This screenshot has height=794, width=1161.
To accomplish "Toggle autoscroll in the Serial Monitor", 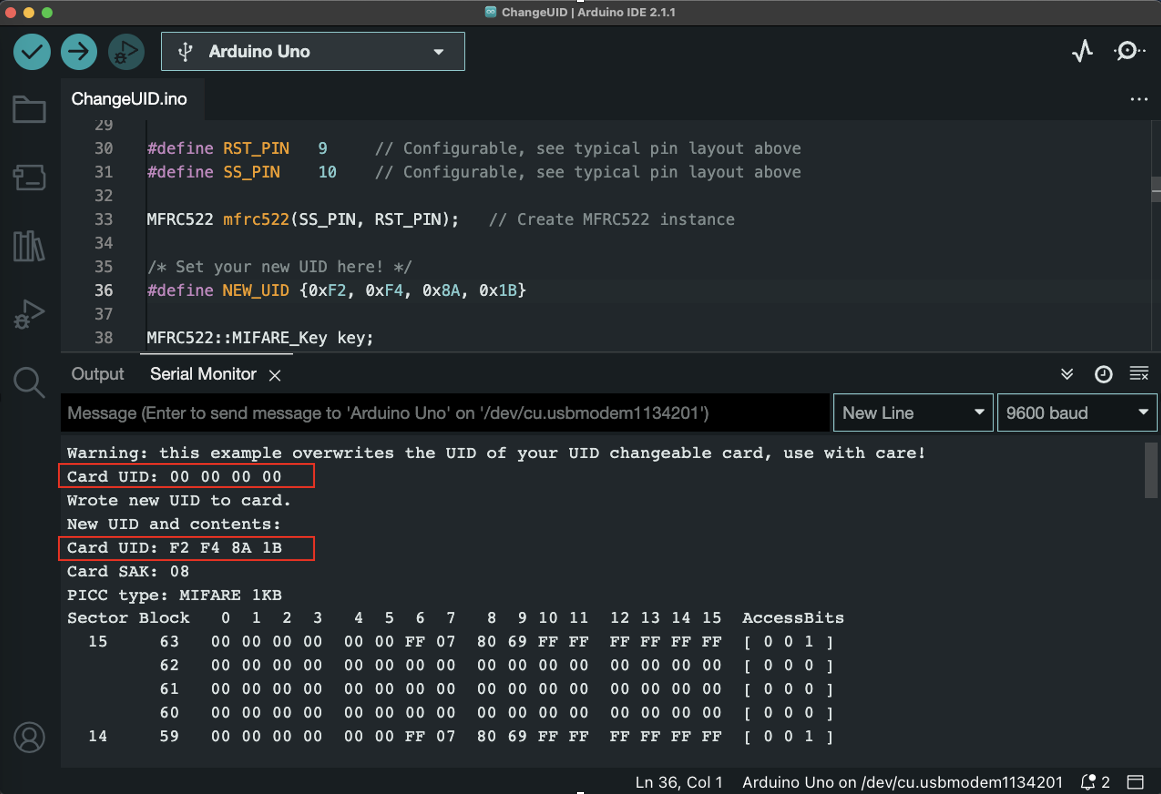I will coord(1067,374).
